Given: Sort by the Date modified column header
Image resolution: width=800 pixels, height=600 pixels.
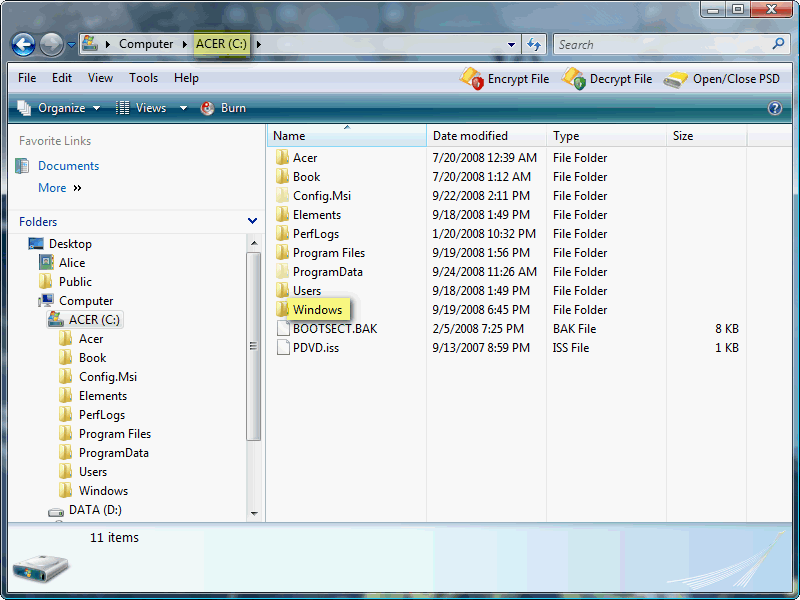Looking at the screenshot, I should tap(486, 136).
